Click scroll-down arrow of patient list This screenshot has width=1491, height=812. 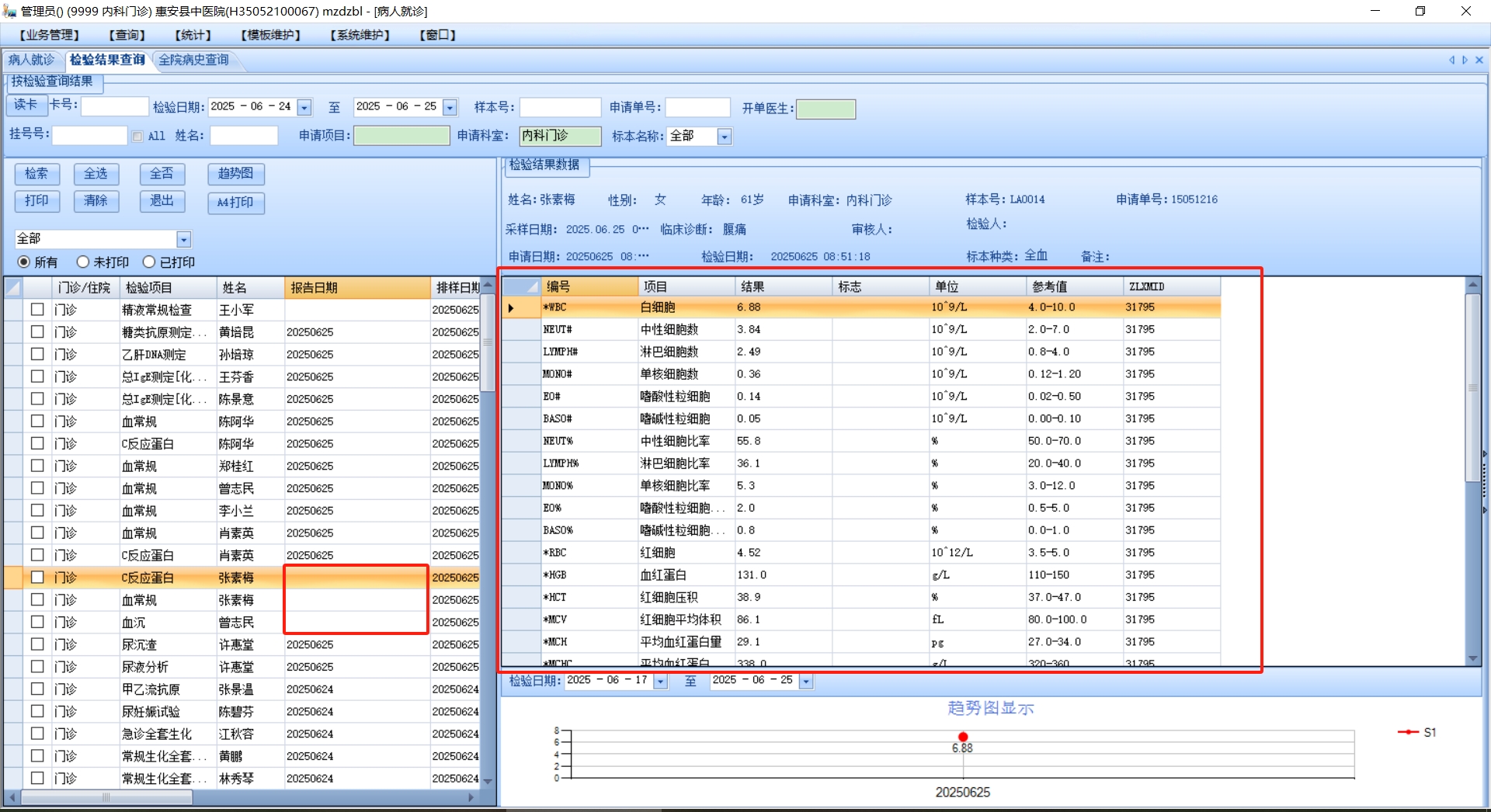coord(488,781)
